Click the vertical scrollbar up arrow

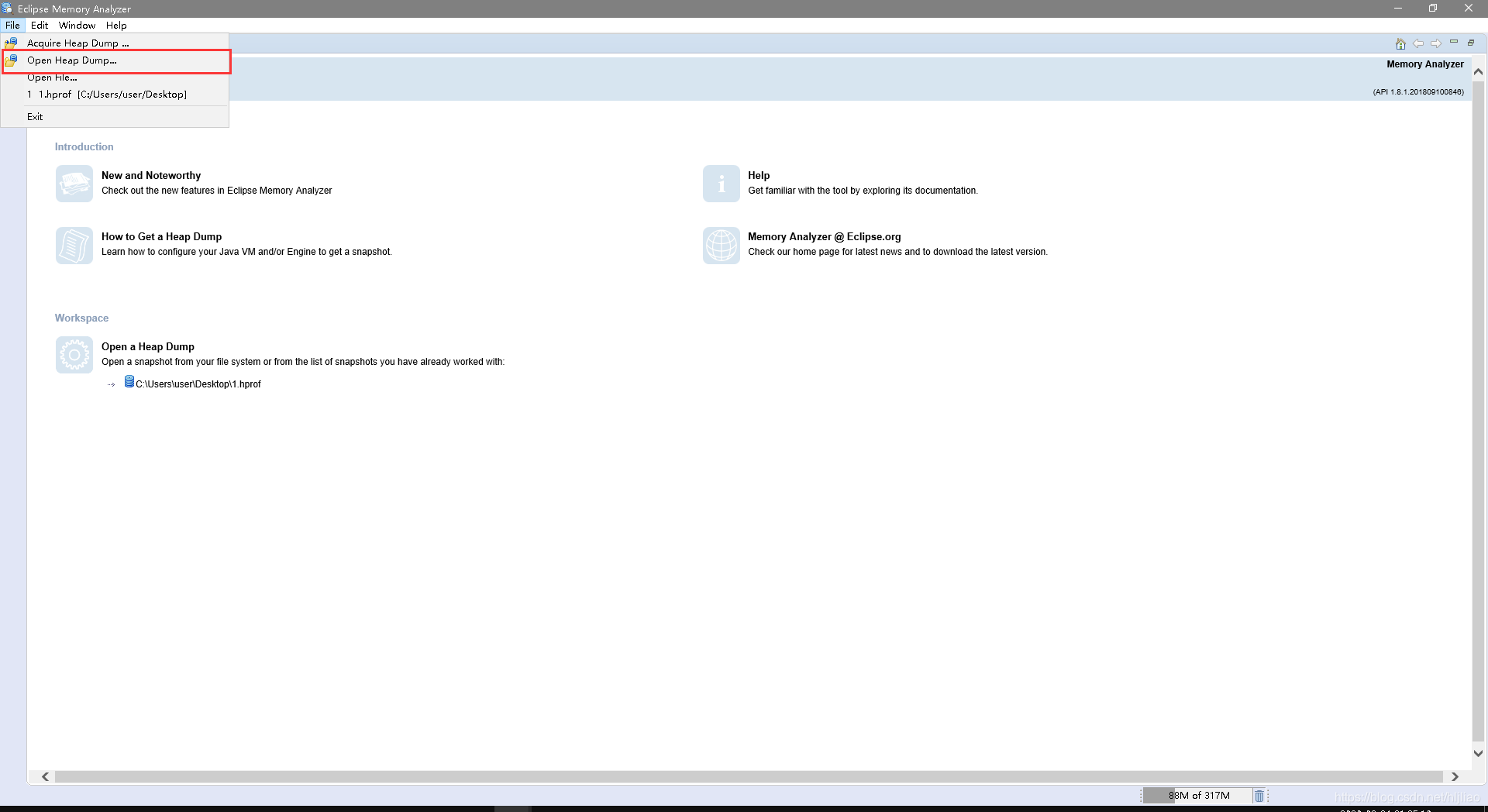[x=1479, y=72]
